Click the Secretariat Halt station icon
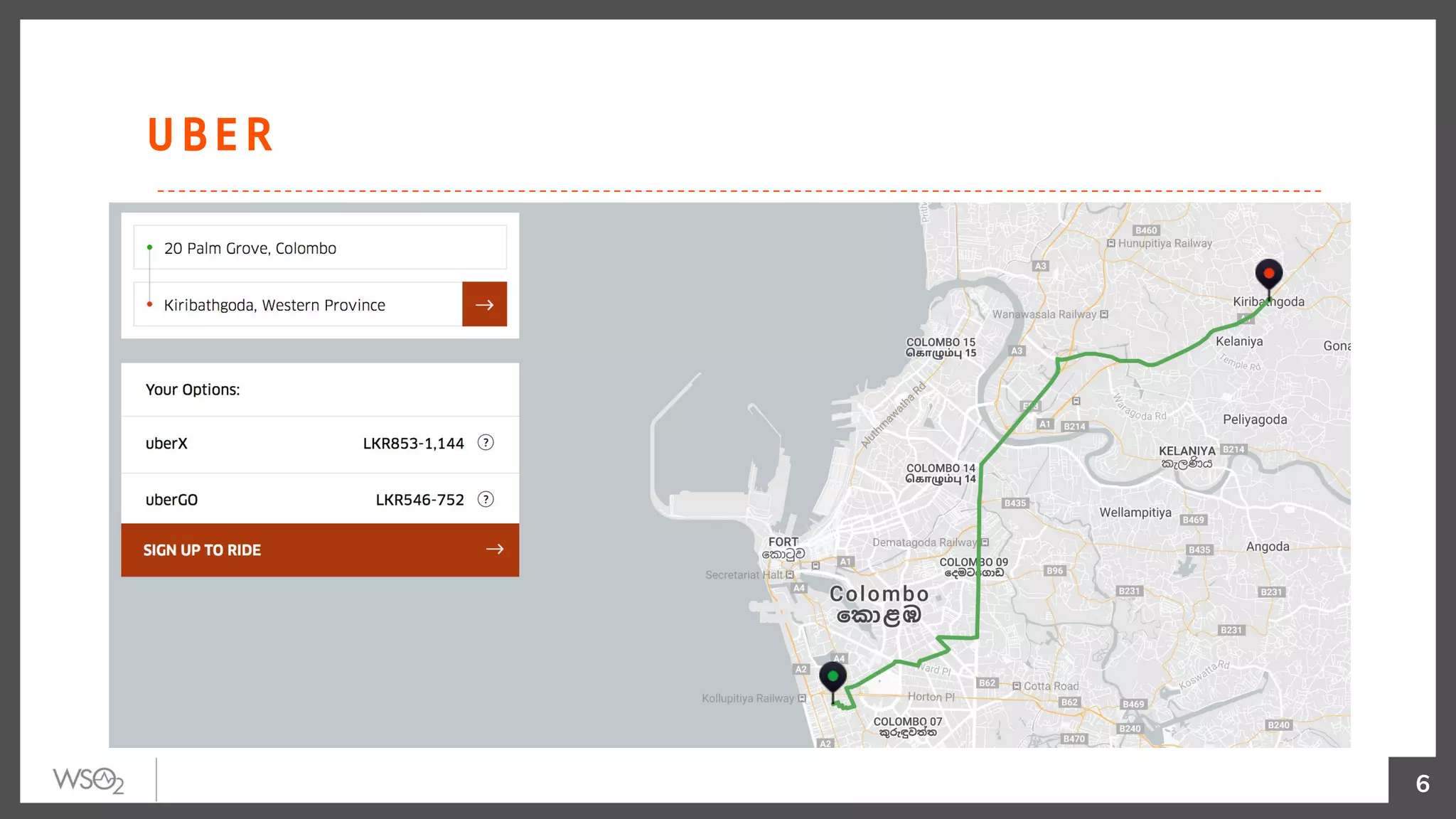Viewport: 1456px width, 819px height. pyautogui.click(x=790, y=574)
